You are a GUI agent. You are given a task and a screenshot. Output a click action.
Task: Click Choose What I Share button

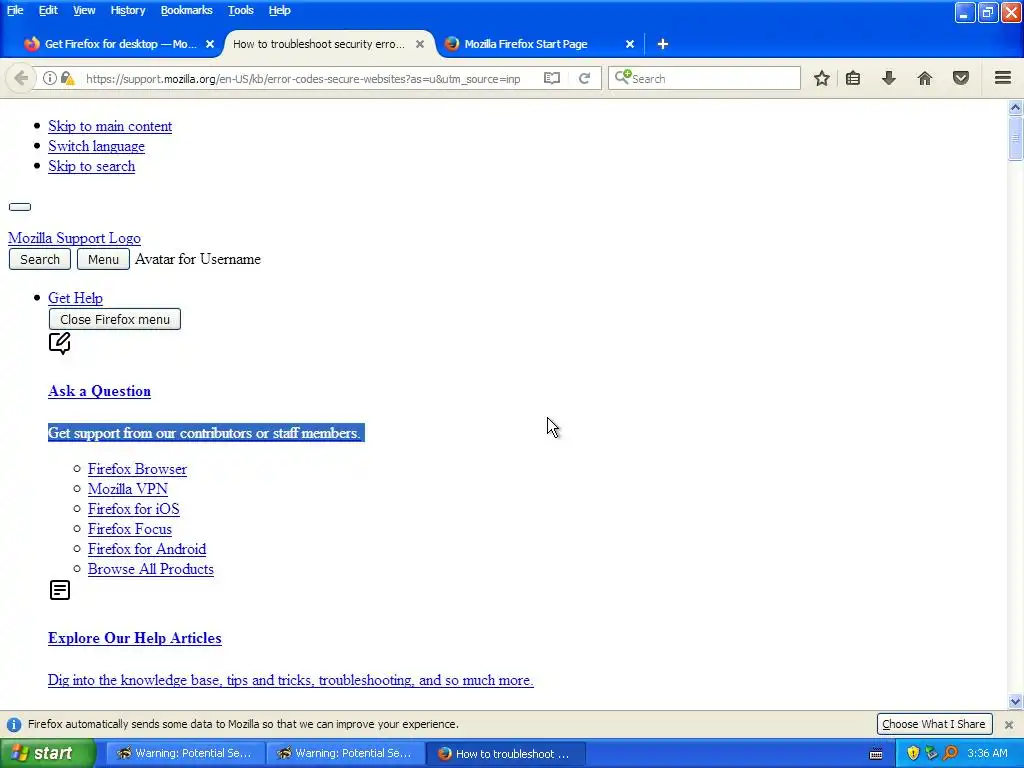pos(934,724)
